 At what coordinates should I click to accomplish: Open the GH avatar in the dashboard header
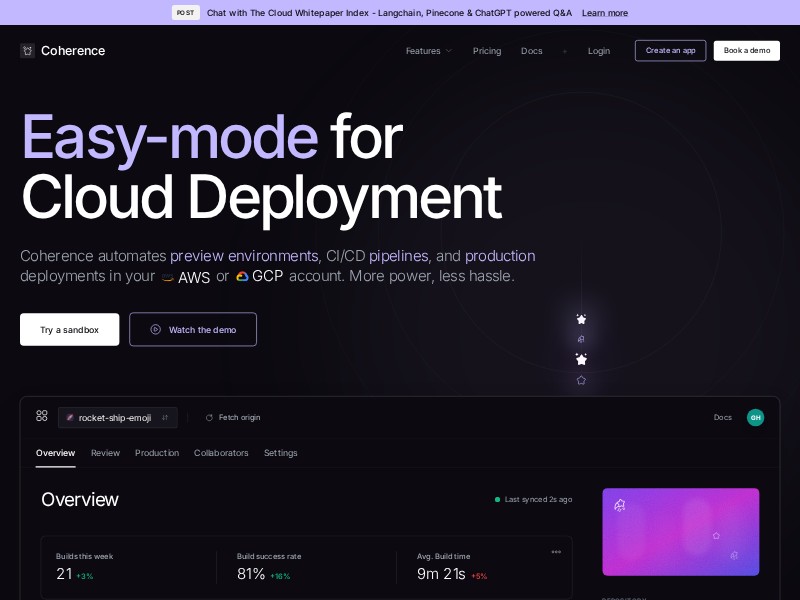click(x=756, y=417)
